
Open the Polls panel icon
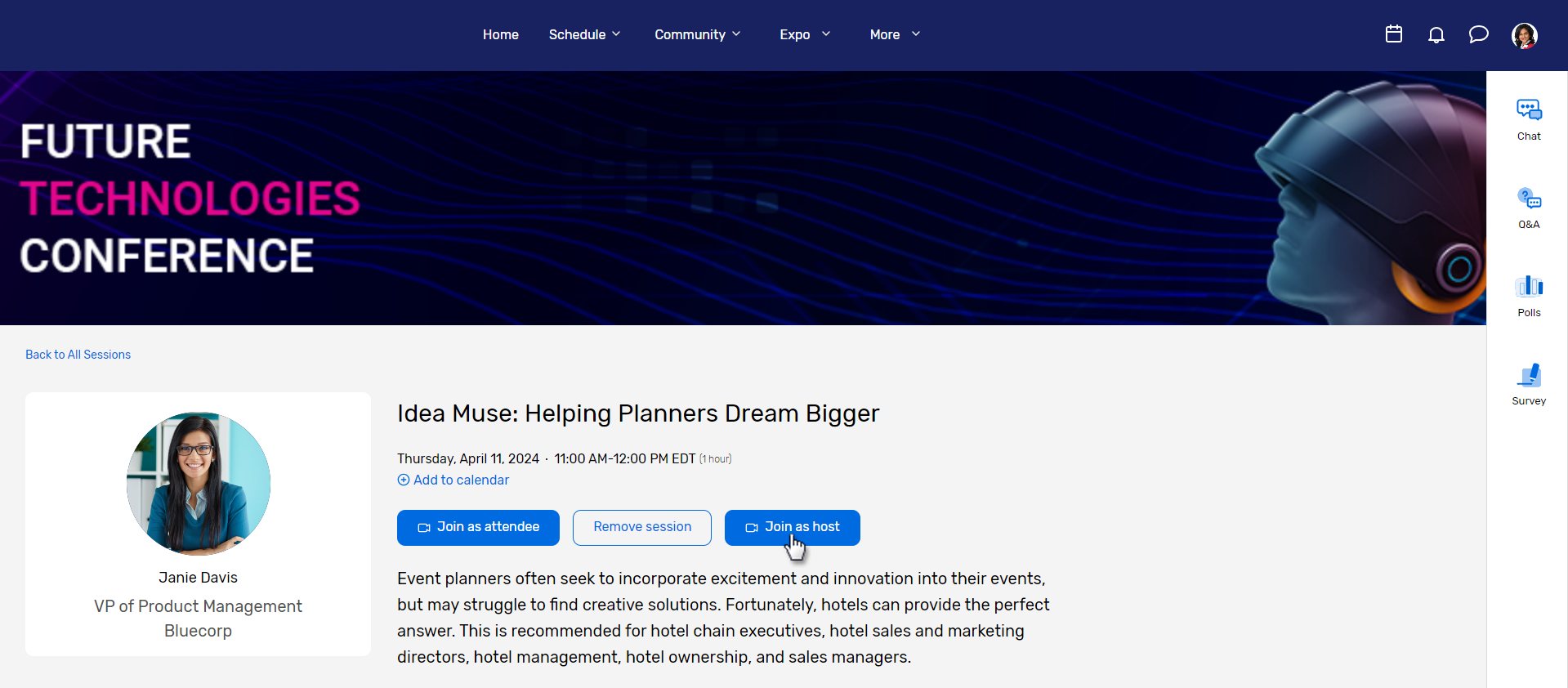[1528, 295]
